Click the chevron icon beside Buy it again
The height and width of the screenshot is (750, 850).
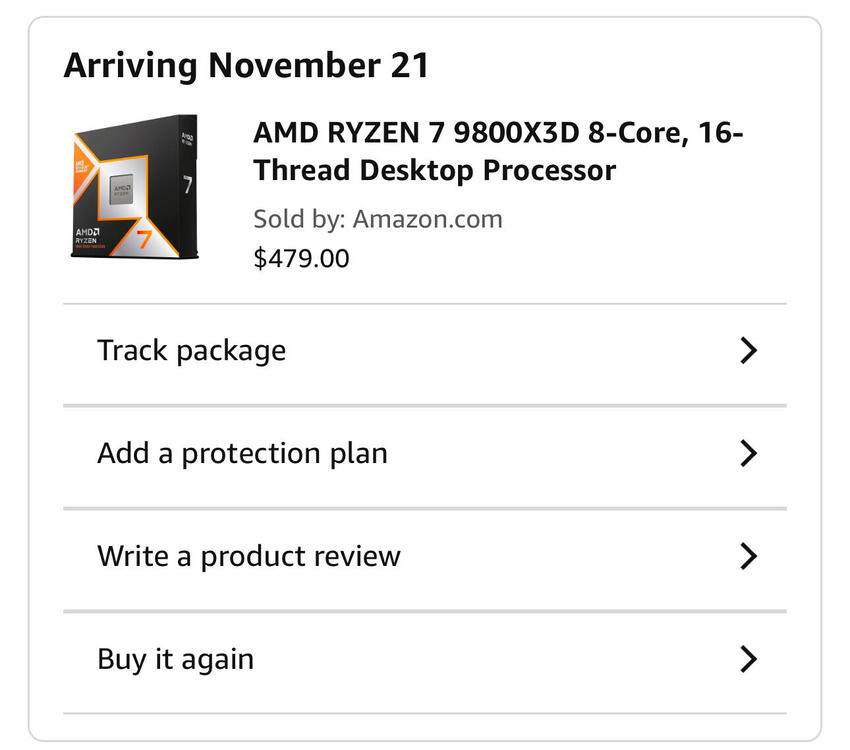coord(748,660)
